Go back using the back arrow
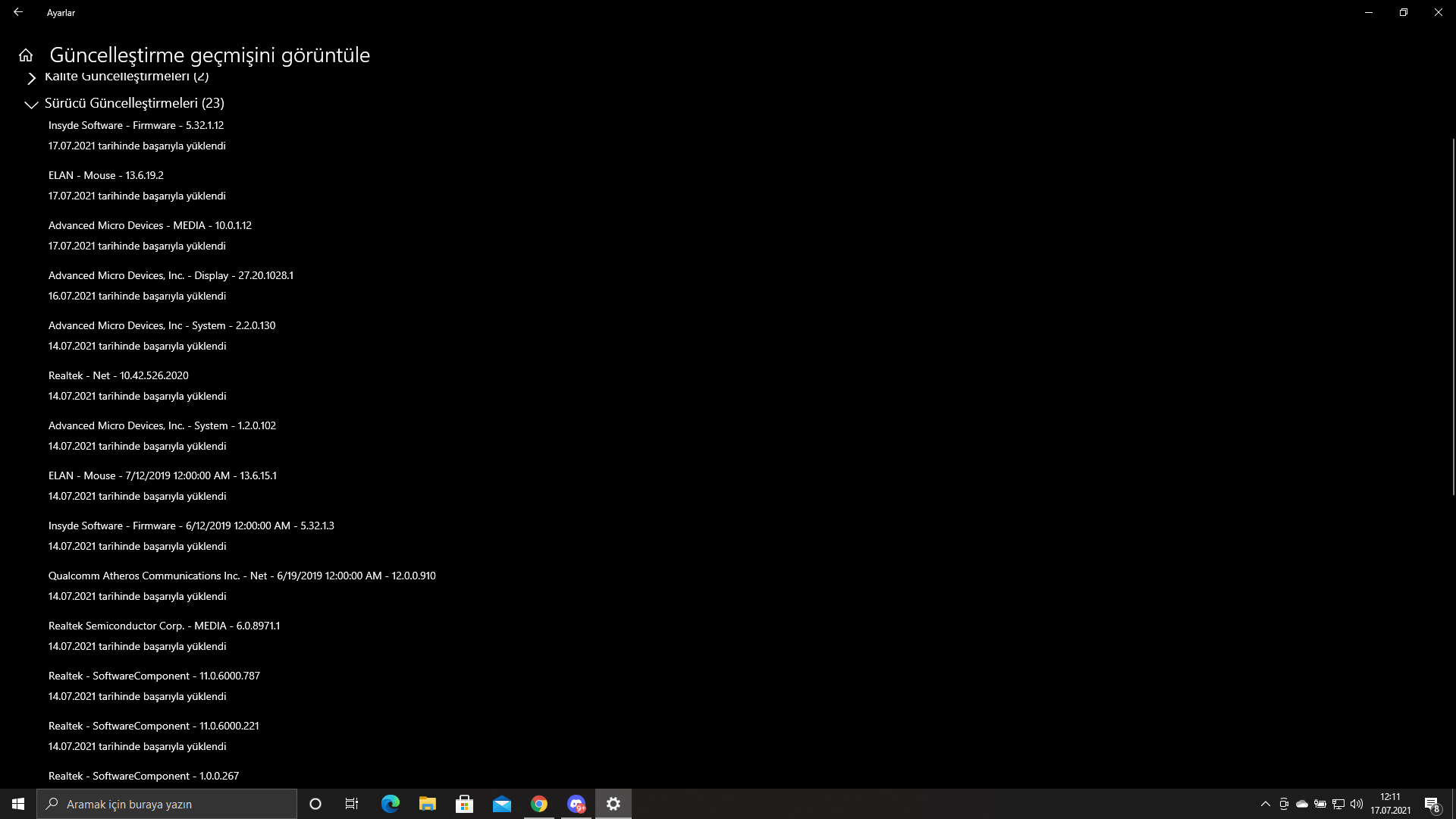This screenshot has width=1456, height=819. (x=18, y=12)
